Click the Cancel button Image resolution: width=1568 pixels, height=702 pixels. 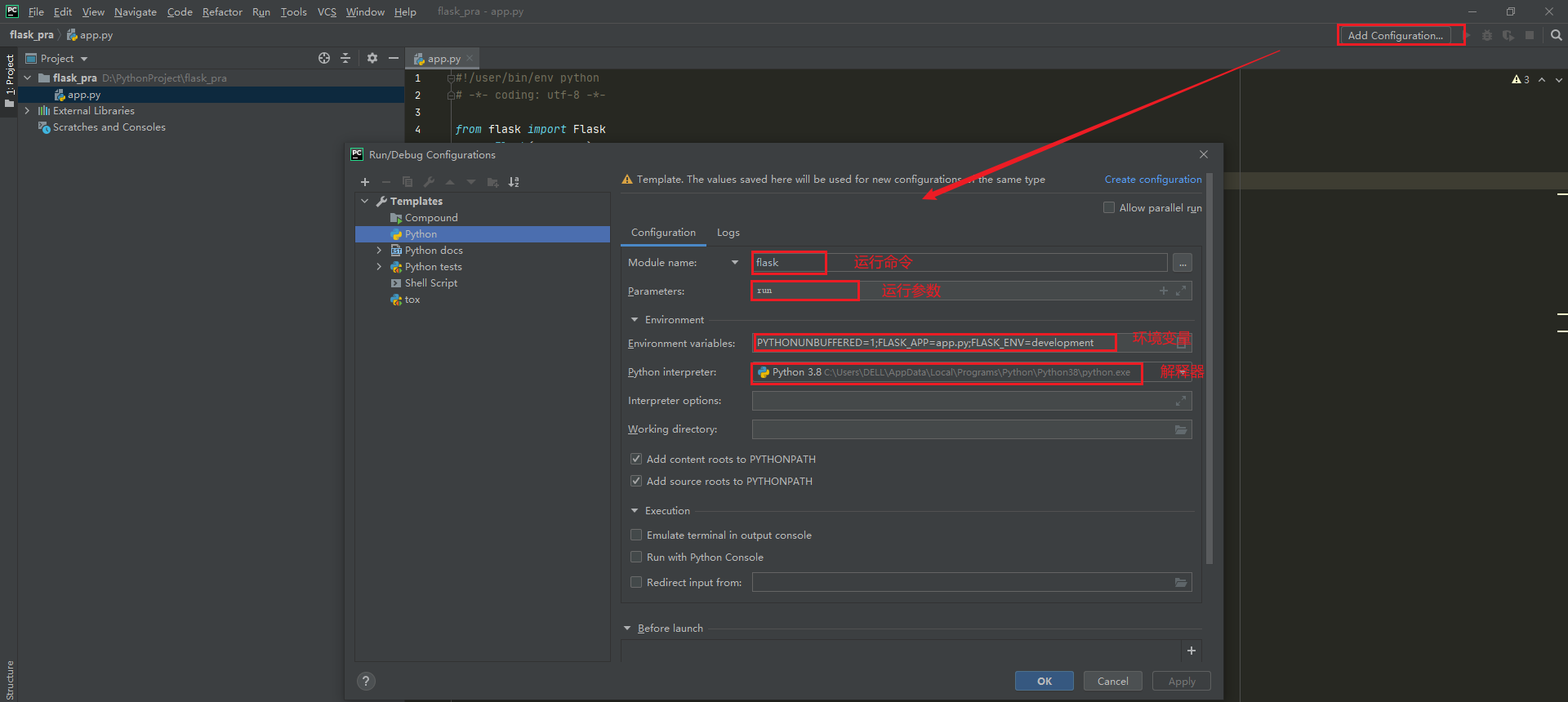pyautogui.click(x=1113, y=681)
